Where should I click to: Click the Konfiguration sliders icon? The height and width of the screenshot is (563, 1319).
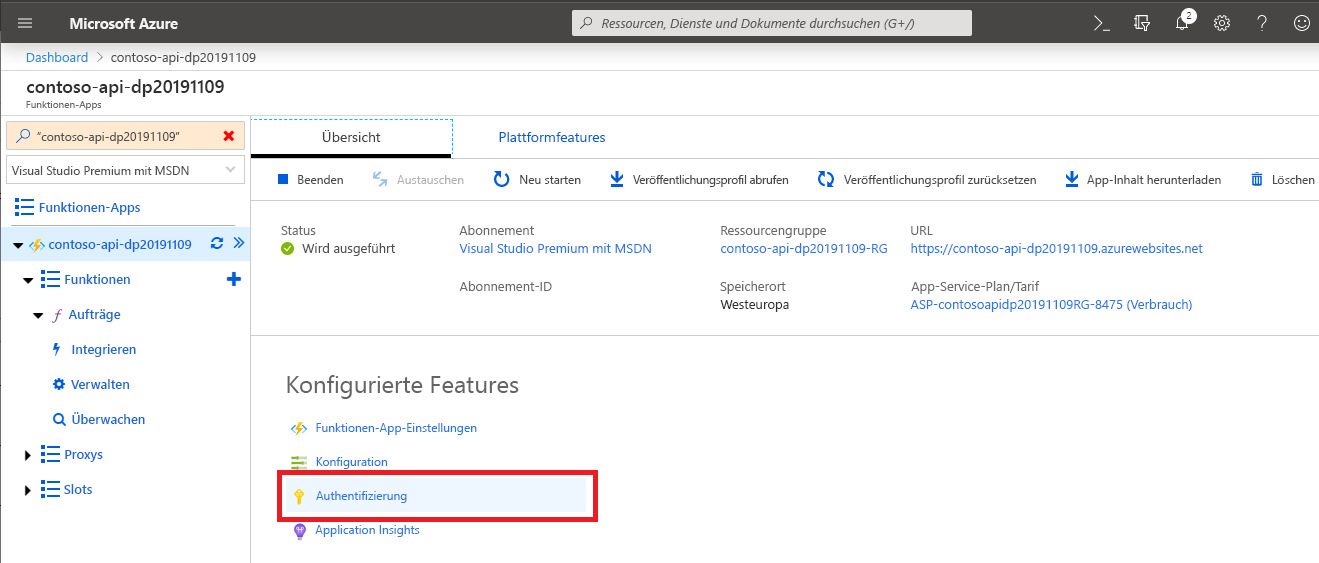point(298,462)
